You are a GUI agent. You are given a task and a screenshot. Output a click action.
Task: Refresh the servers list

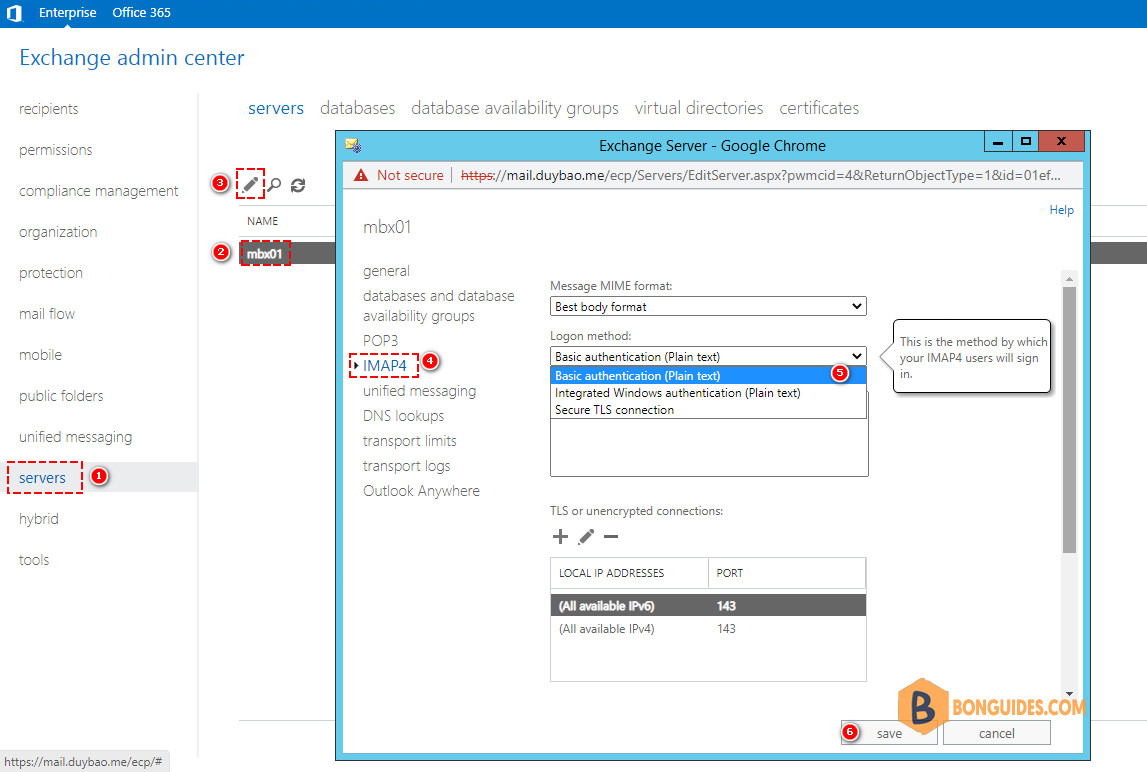298,185
